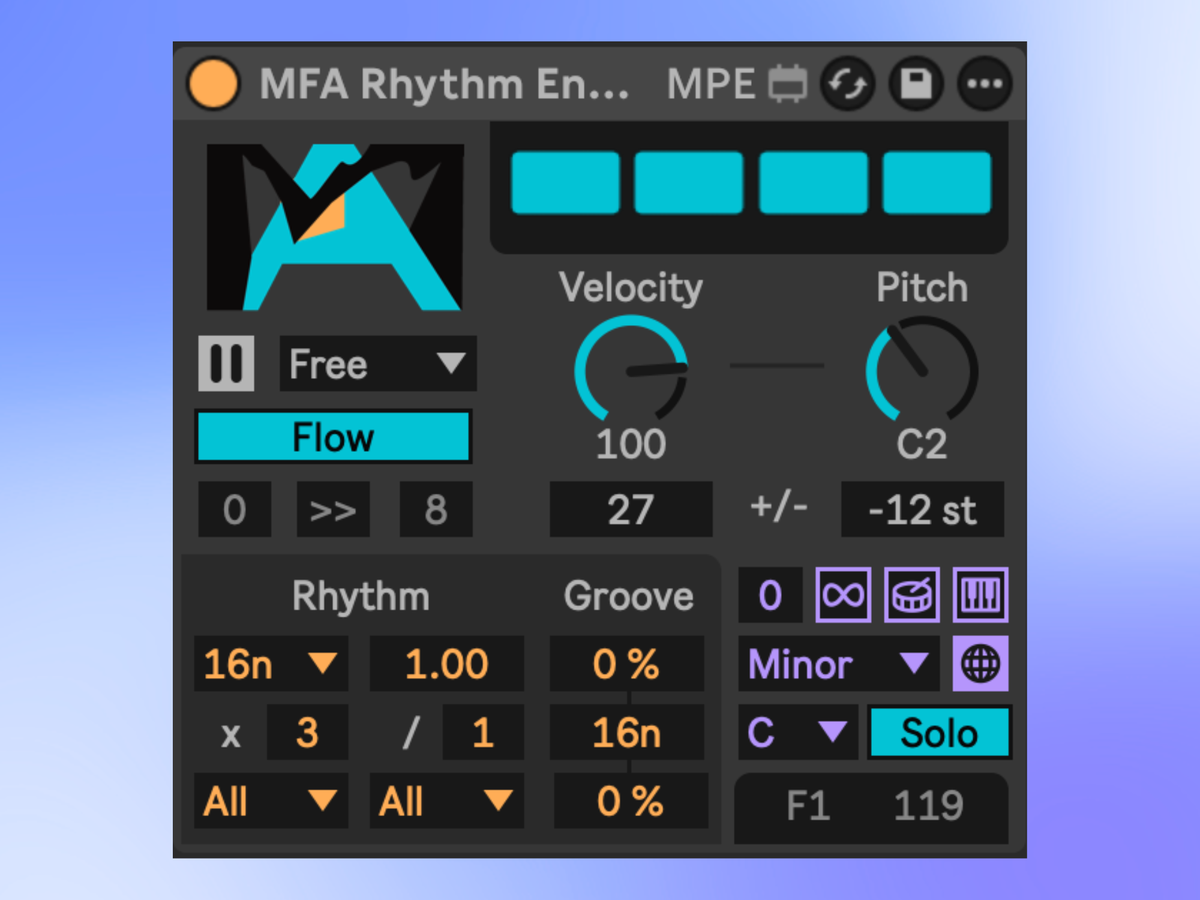Click the first cyan step pad

[566, 183]
